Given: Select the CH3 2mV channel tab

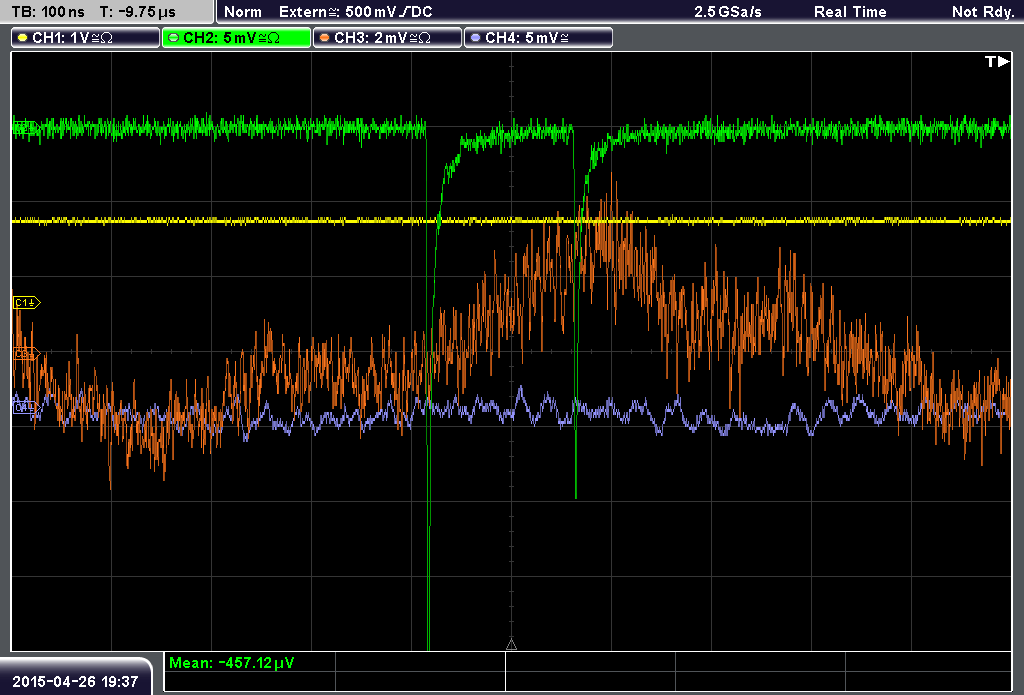Looking at the screenshot, I should click(387, 38).
